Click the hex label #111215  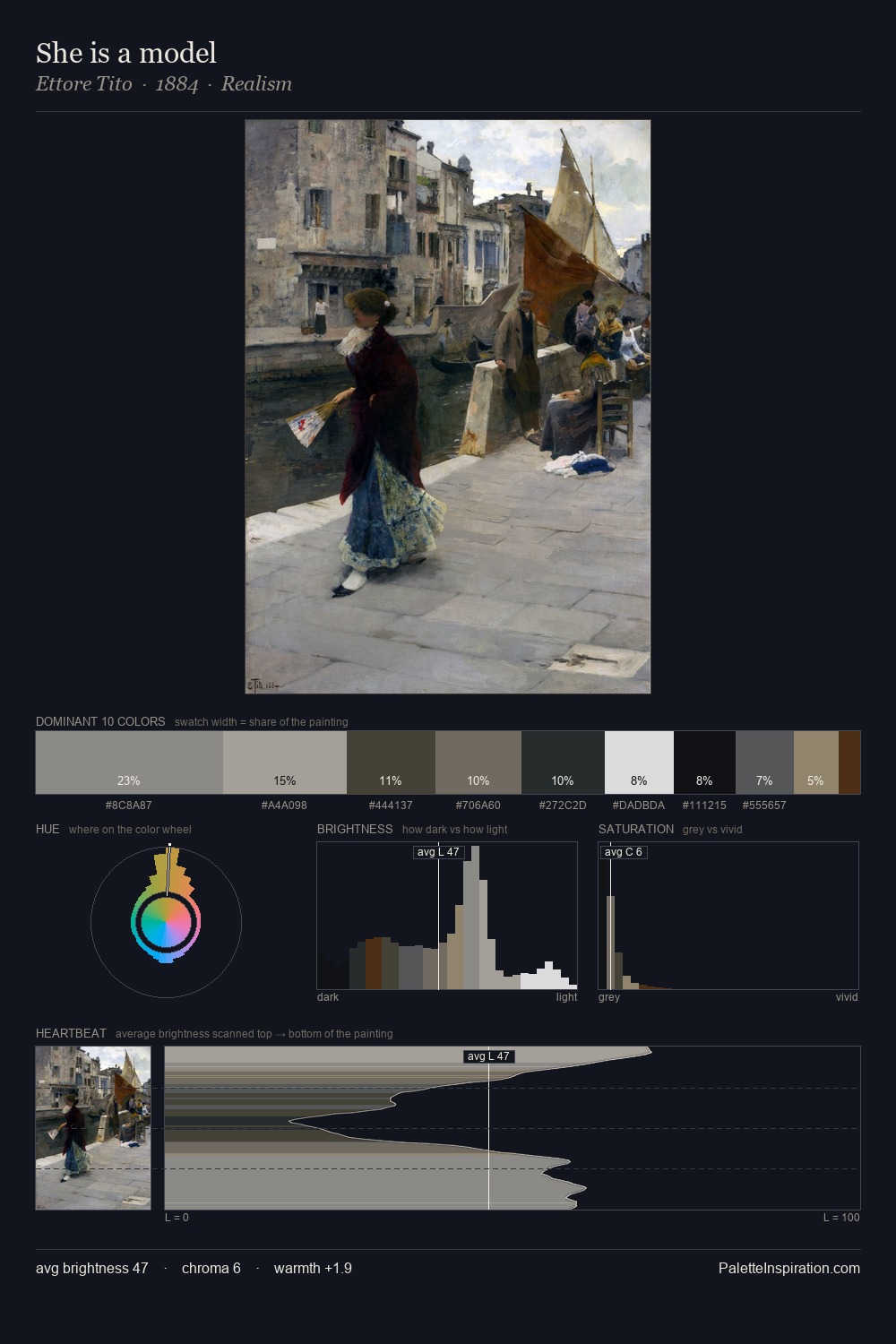point(704,806)
